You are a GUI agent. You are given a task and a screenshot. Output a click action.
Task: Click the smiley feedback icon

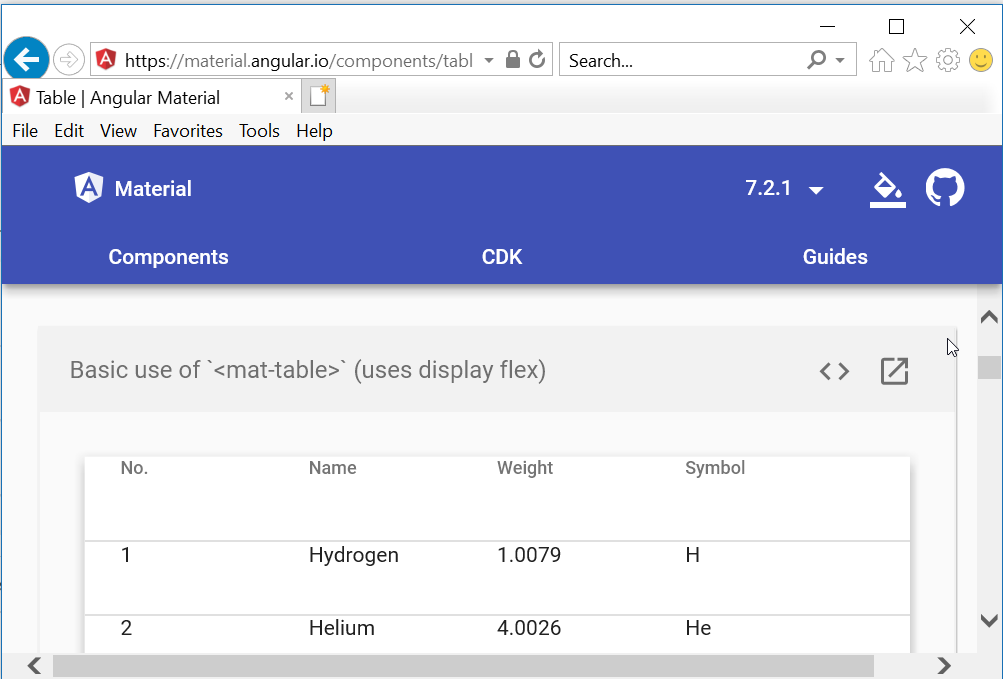point(981,60)
